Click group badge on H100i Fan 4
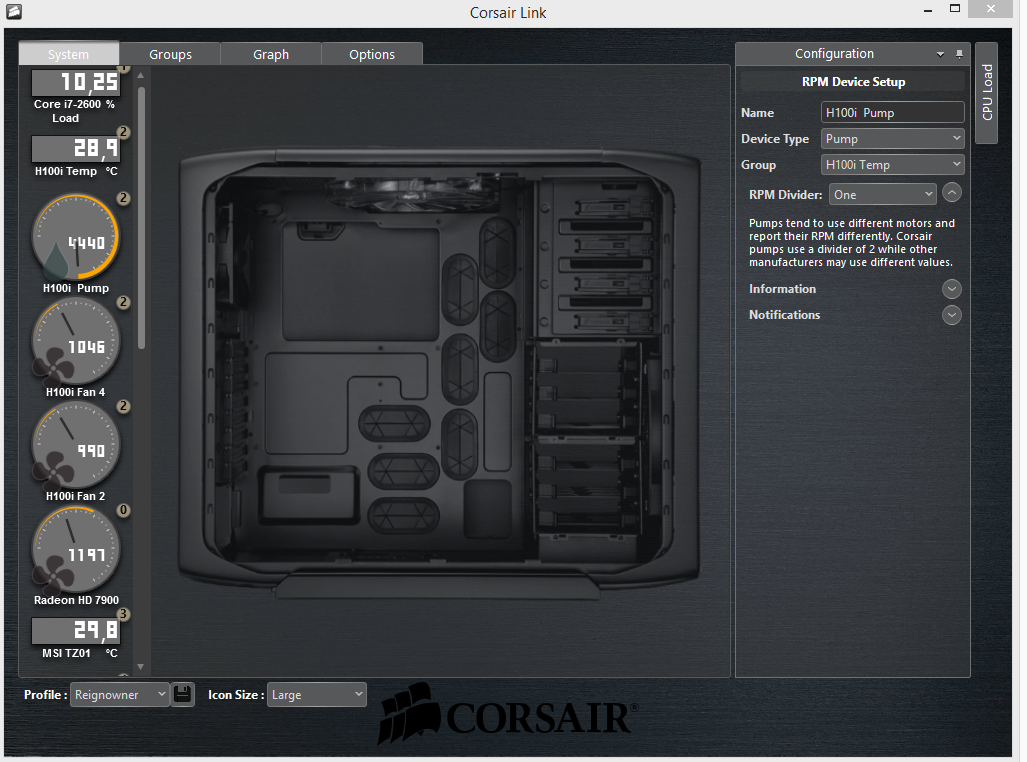1027x762 pixels. 123,302
